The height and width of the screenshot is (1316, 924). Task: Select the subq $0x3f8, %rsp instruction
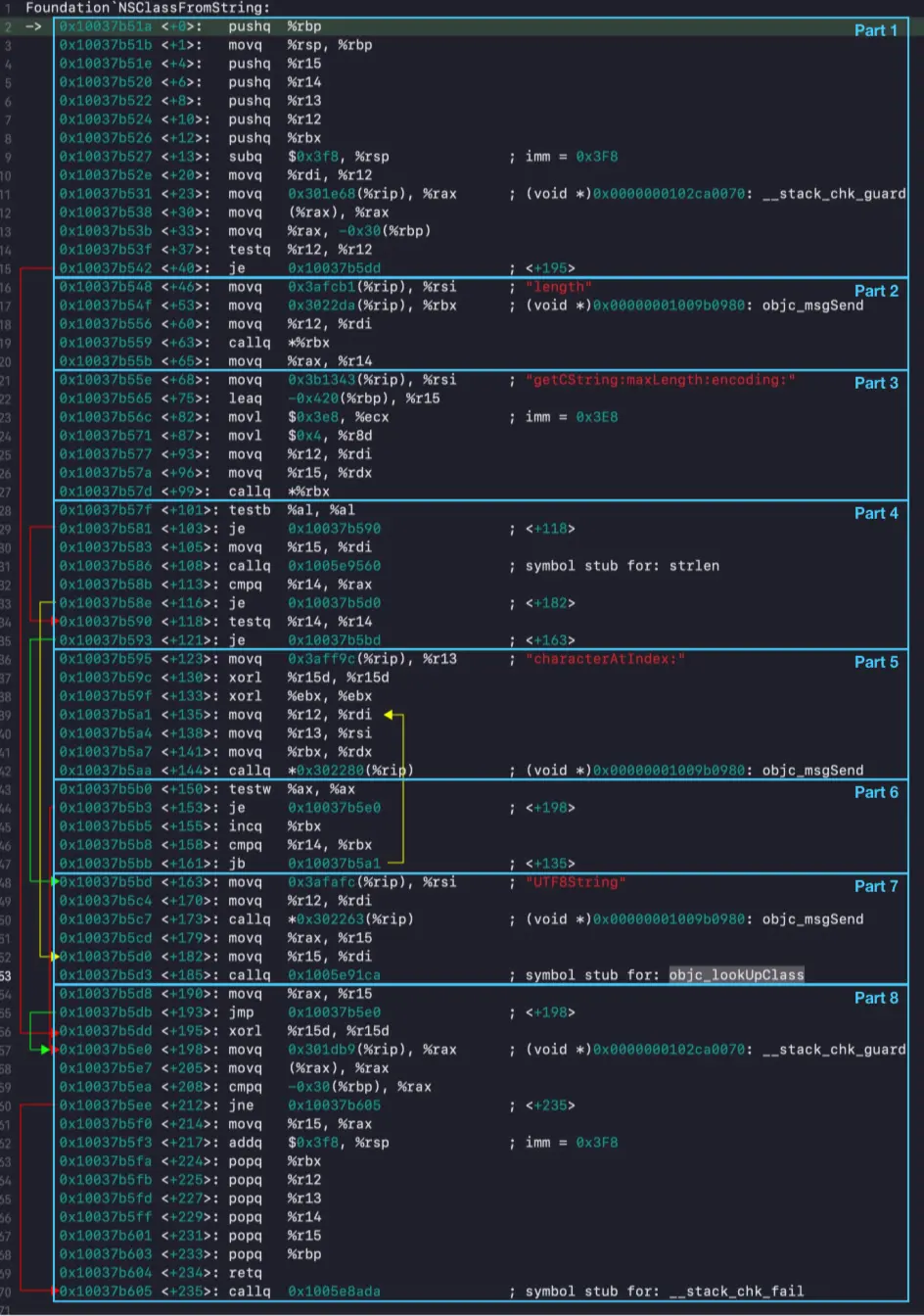(x=309, y=157)
